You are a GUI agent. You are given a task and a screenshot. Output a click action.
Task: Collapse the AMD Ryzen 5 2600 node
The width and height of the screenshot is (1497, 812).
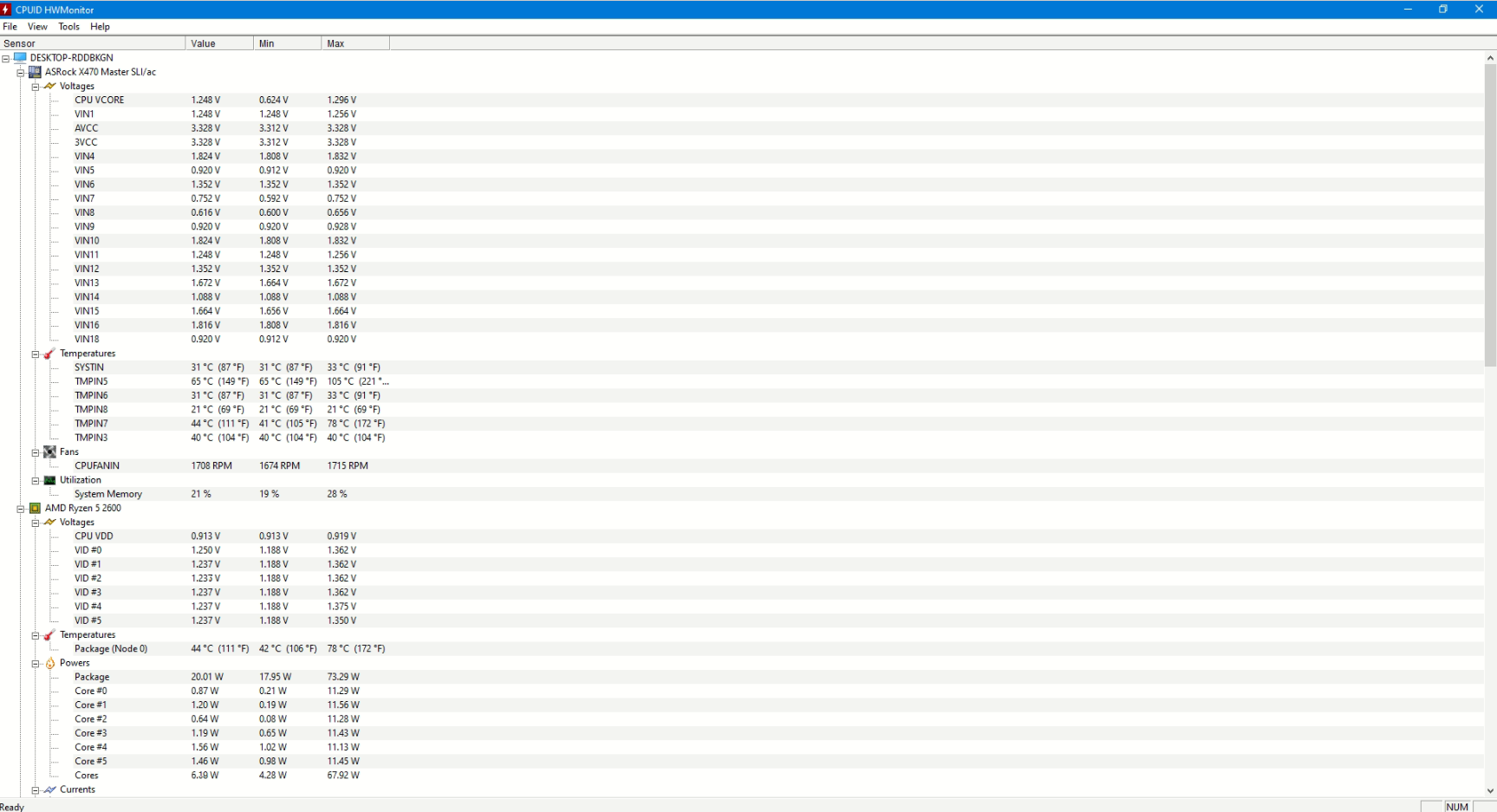[21, 509]
